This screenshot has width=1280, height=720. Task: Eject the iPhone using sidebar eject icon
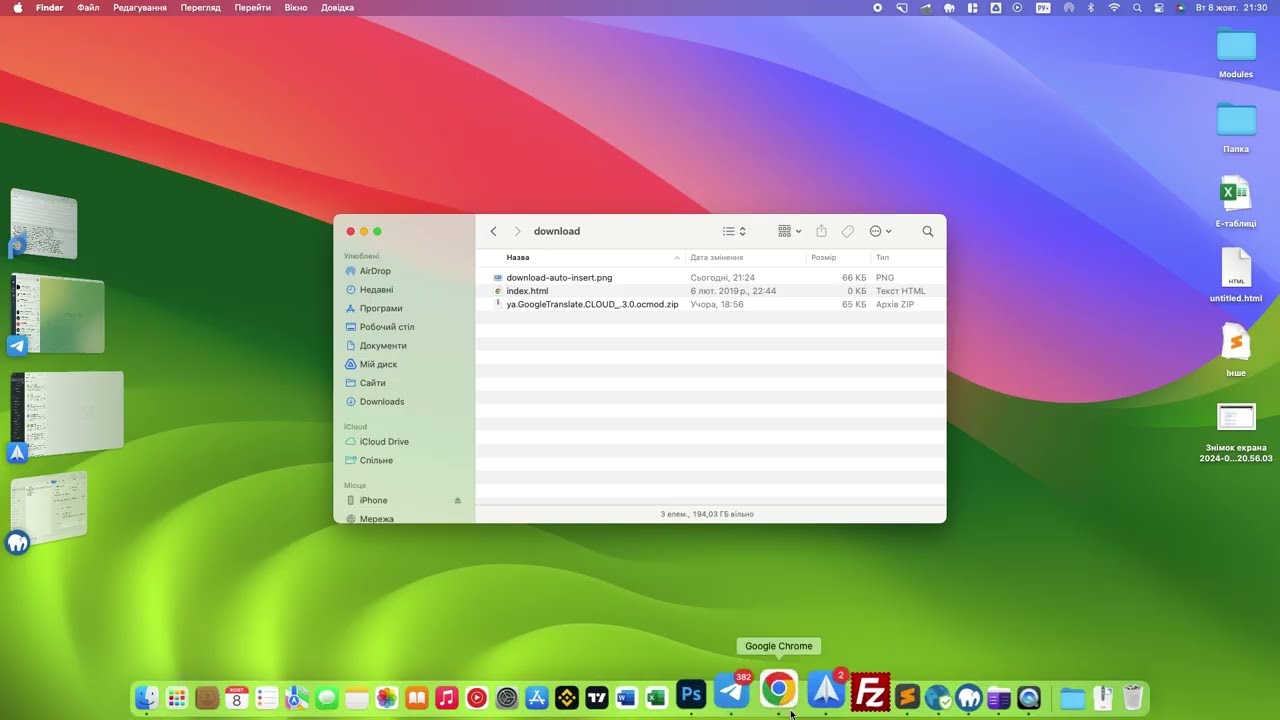458,500
